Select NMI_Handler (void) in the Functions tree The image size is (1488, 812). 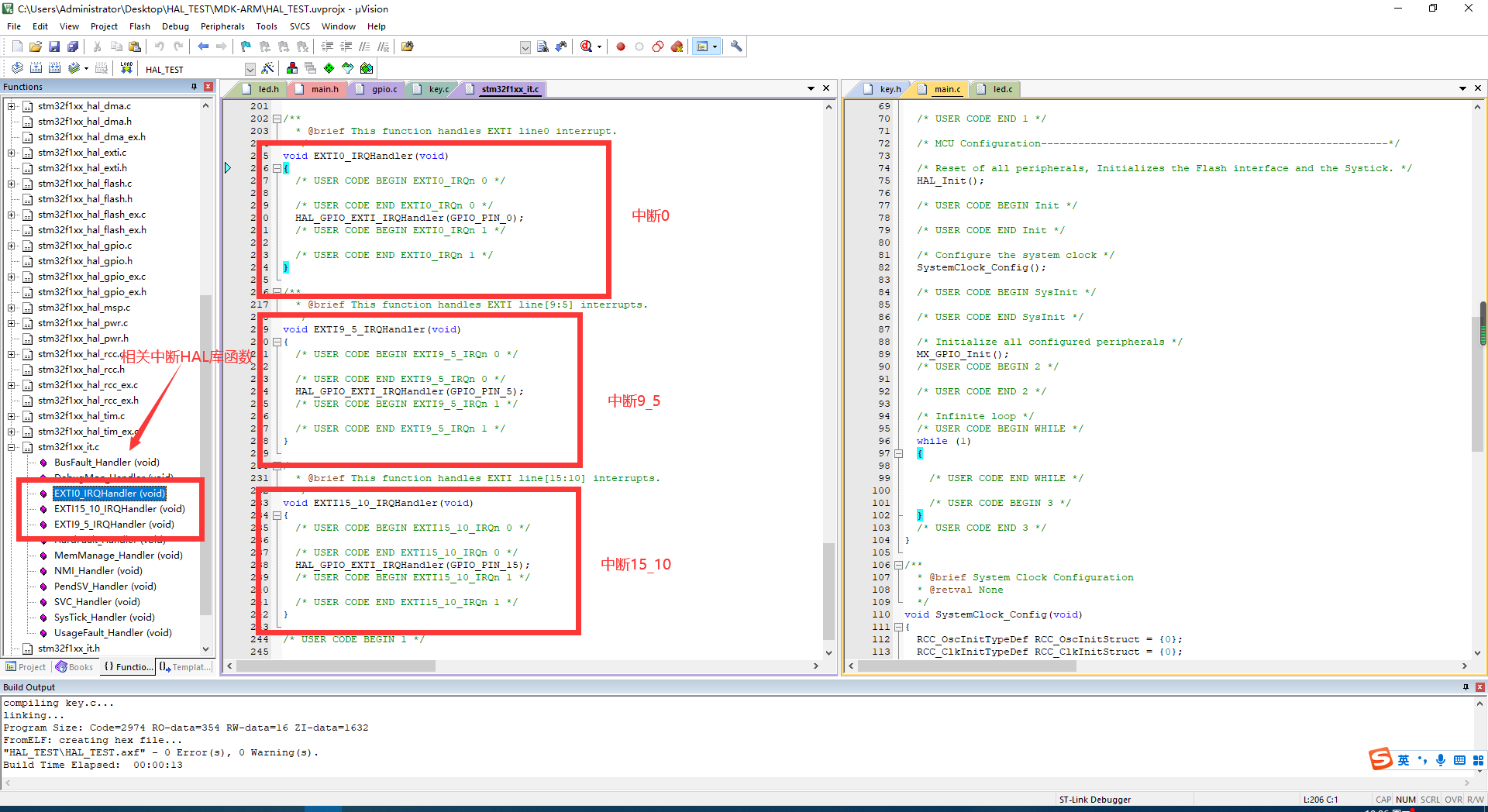(98, 571)
